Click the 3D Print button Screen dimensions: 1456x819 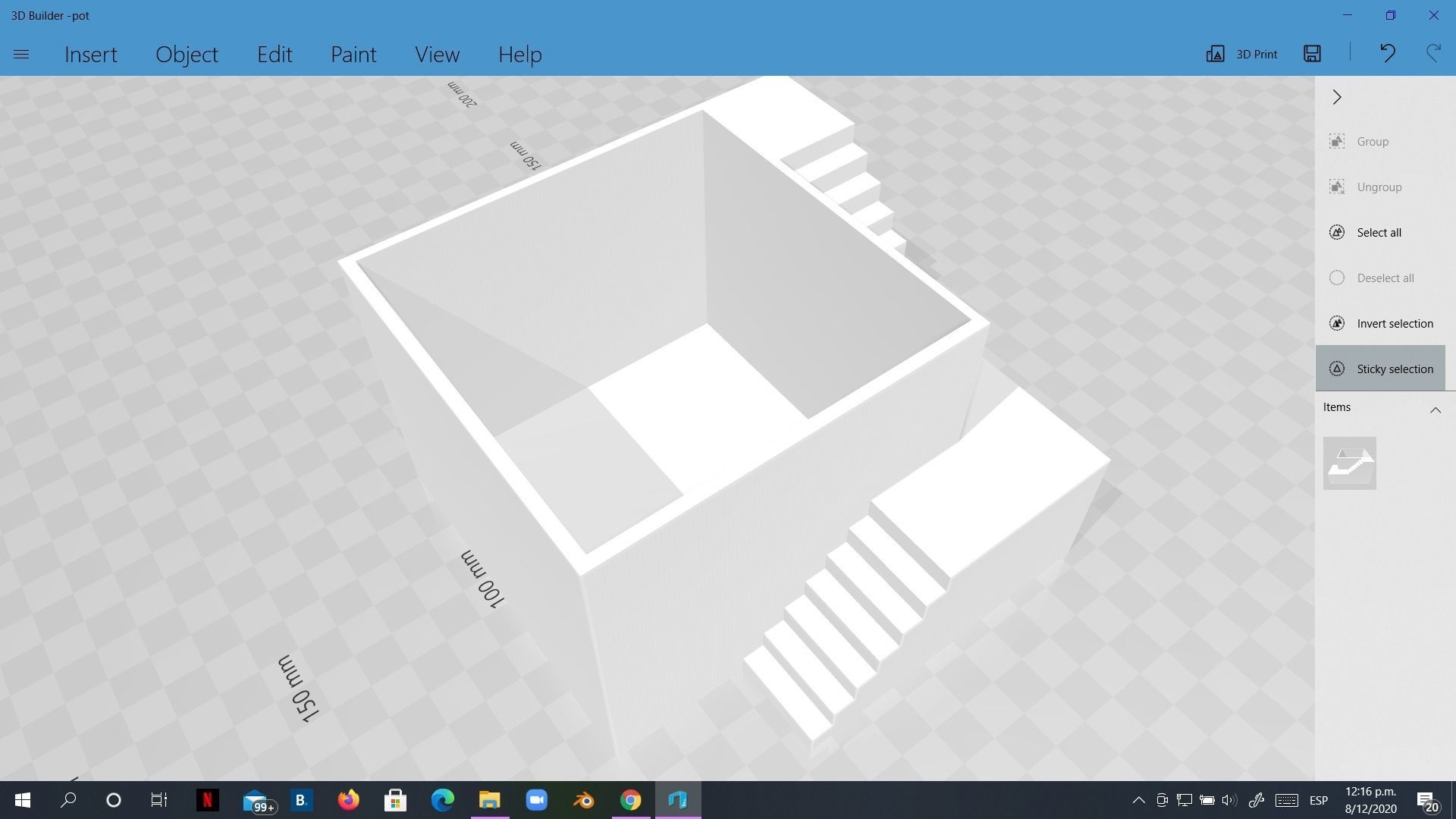click(x=1242, y=54)
